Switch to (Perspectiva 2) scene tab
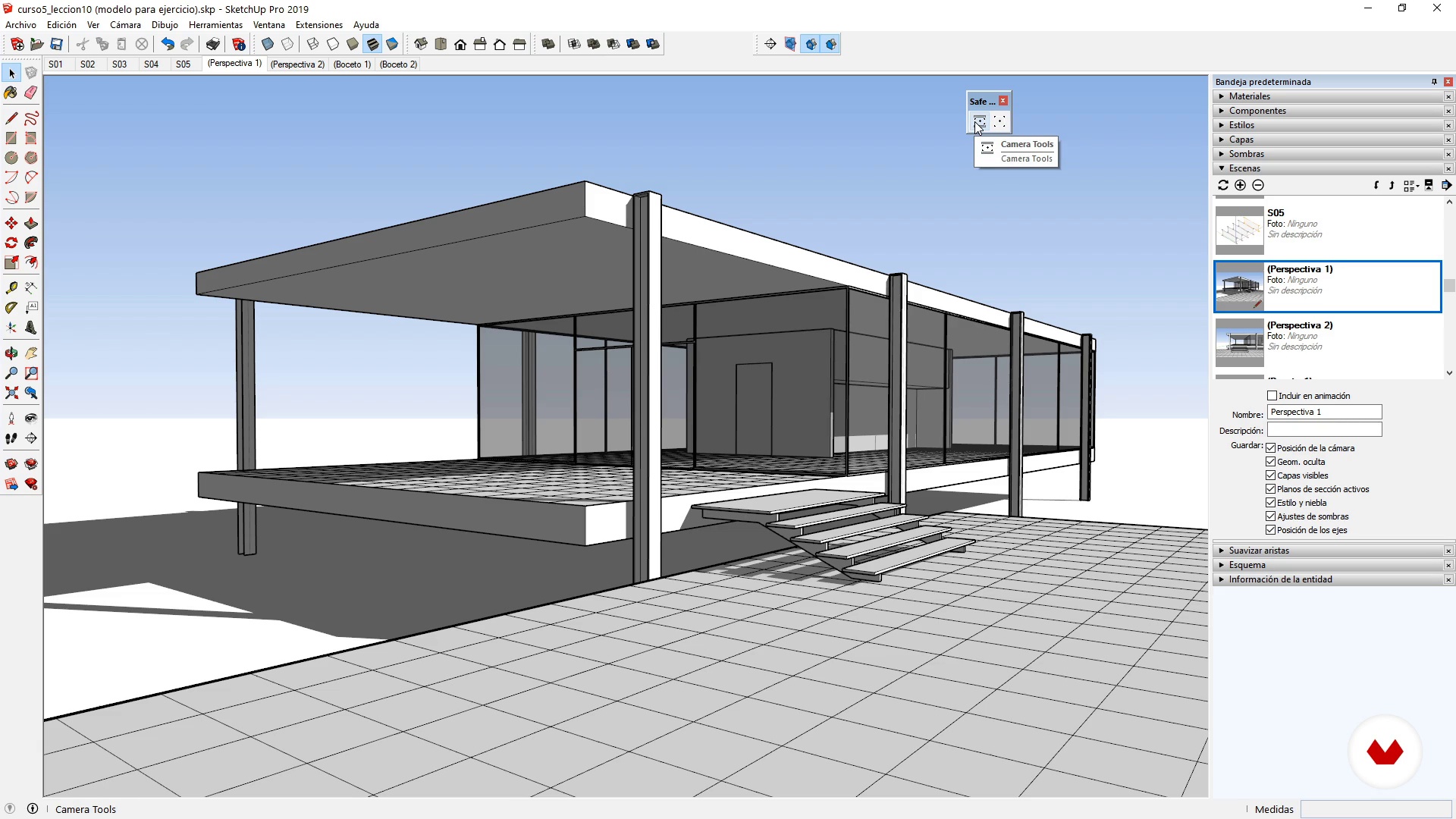This screenshot has height=819, width=1456. tap(297, 64)
